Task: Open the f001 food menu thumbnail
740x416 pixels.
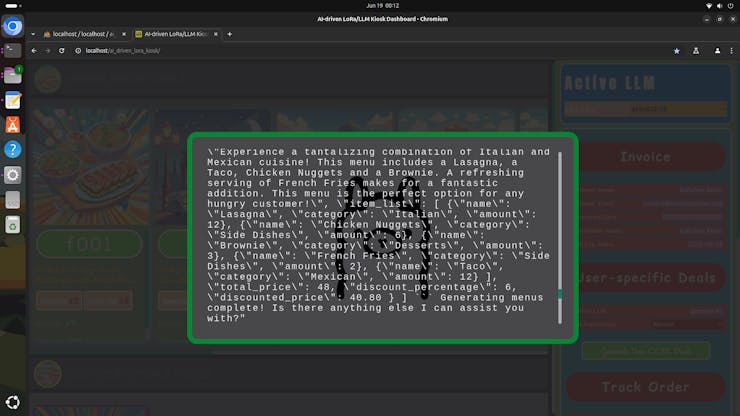Action: click(x=90, y=166)
